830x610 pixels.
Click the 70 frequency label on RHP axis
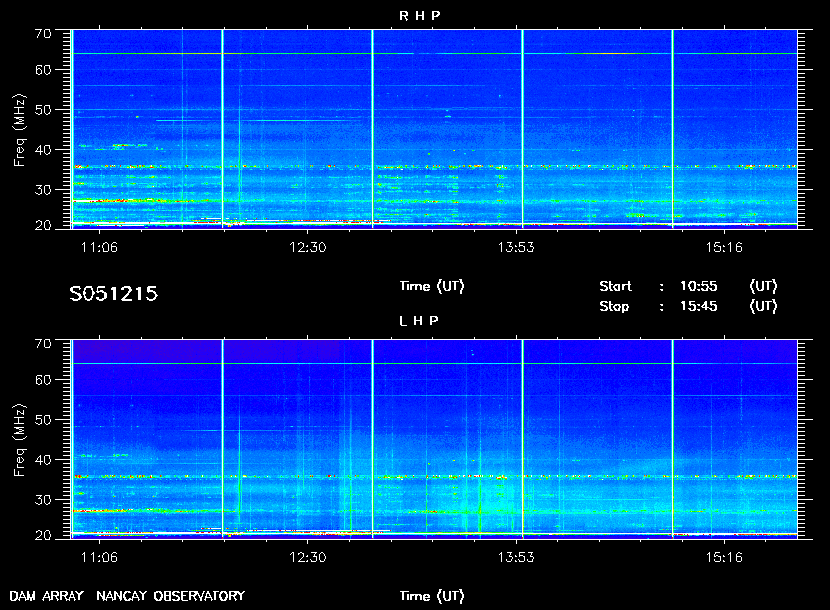coord(43,34)
